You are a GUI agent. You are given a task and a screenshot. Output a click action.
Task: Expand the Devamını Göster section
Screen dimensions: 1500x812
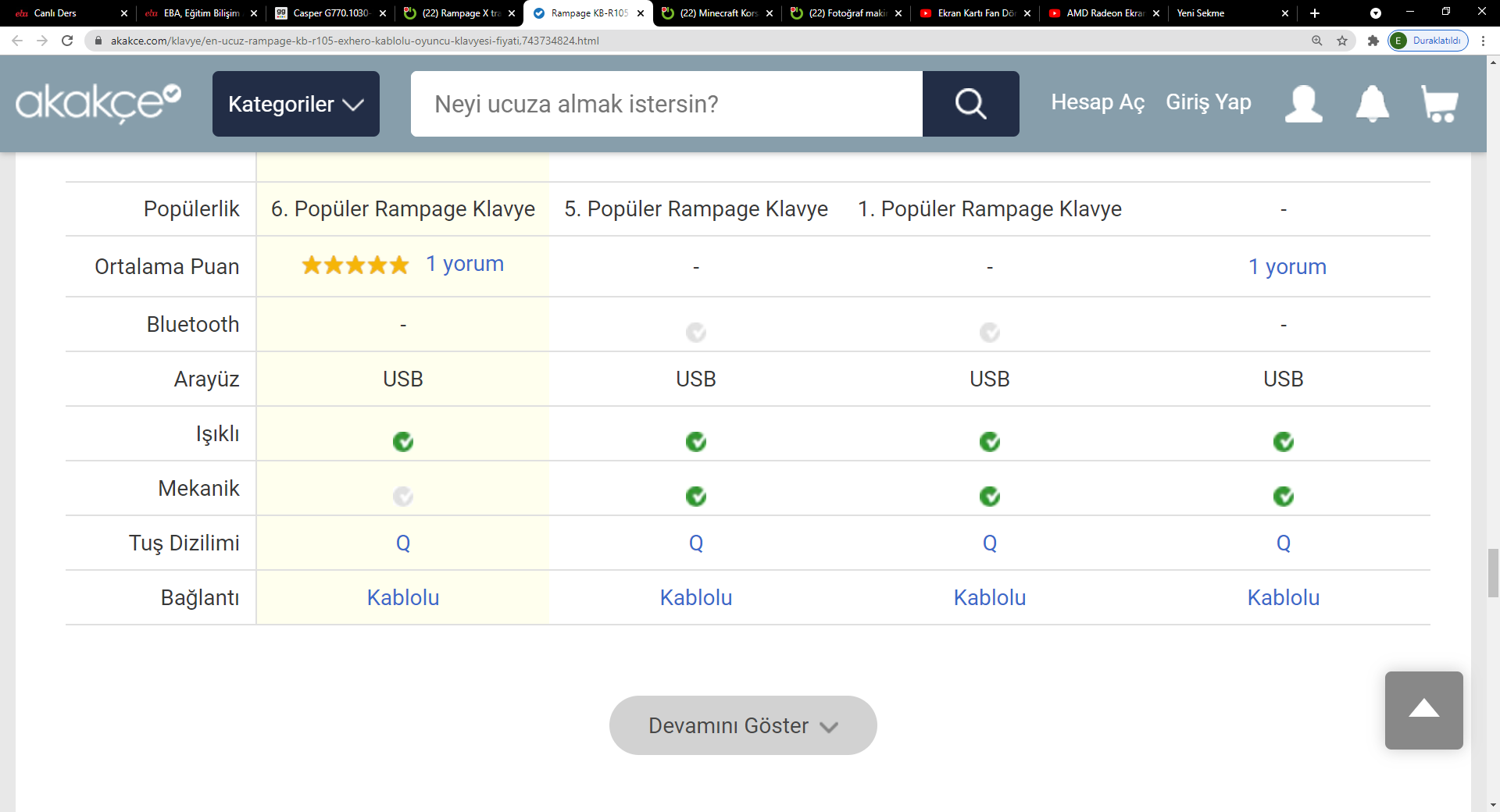pos(743,725)
